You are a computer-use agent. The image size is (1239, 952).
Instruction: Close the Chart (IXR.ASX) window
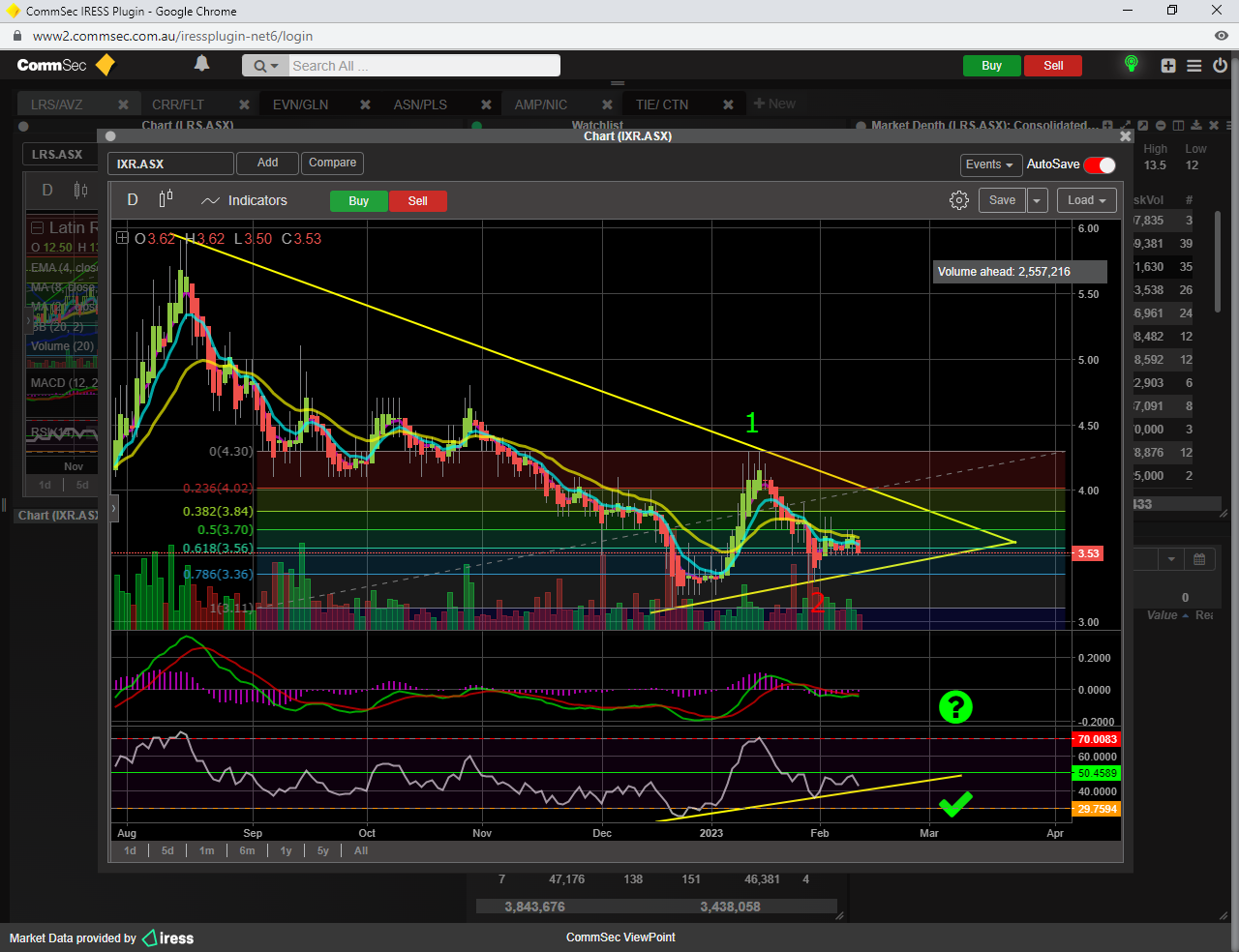pyautogui.click(x=1125, y=136)
